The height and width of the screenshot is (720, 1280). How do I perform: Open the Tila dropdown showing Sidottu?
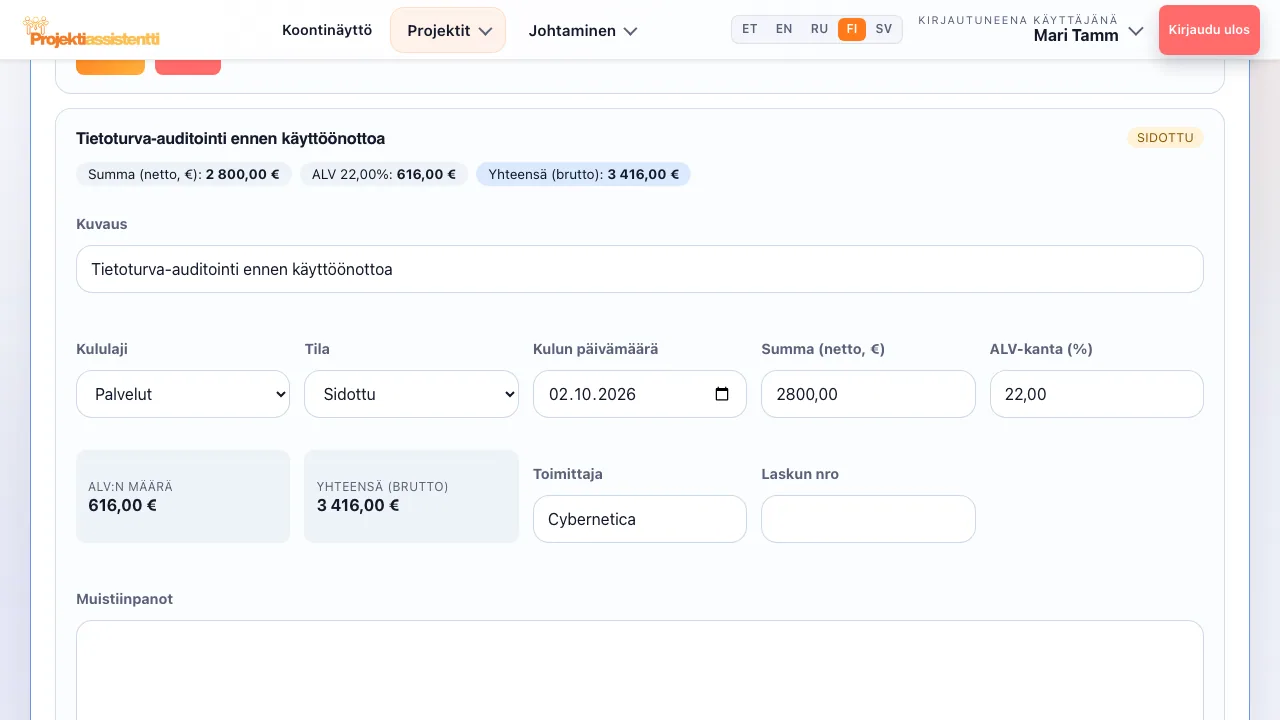click(x=411, y=394)
